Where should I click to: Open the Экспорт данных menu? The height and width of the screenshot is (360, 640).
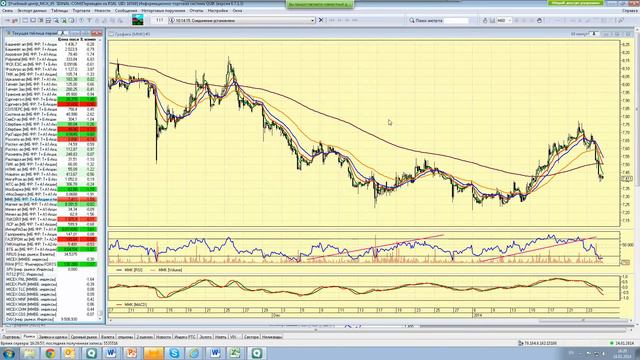(x=32, y=11)
